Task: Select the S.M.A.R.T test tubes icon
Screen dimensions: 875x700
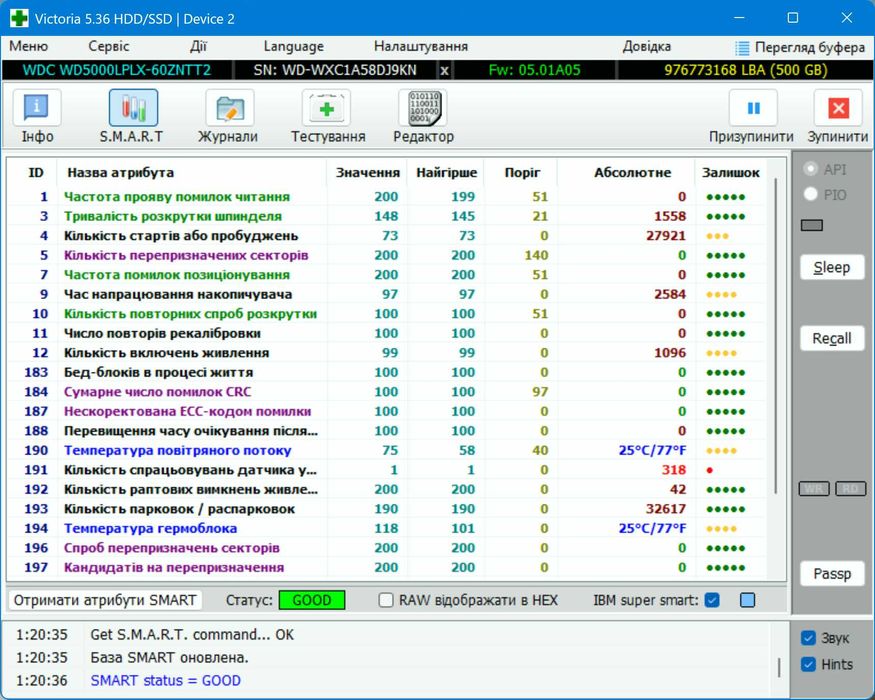Action: click(133, 107)
